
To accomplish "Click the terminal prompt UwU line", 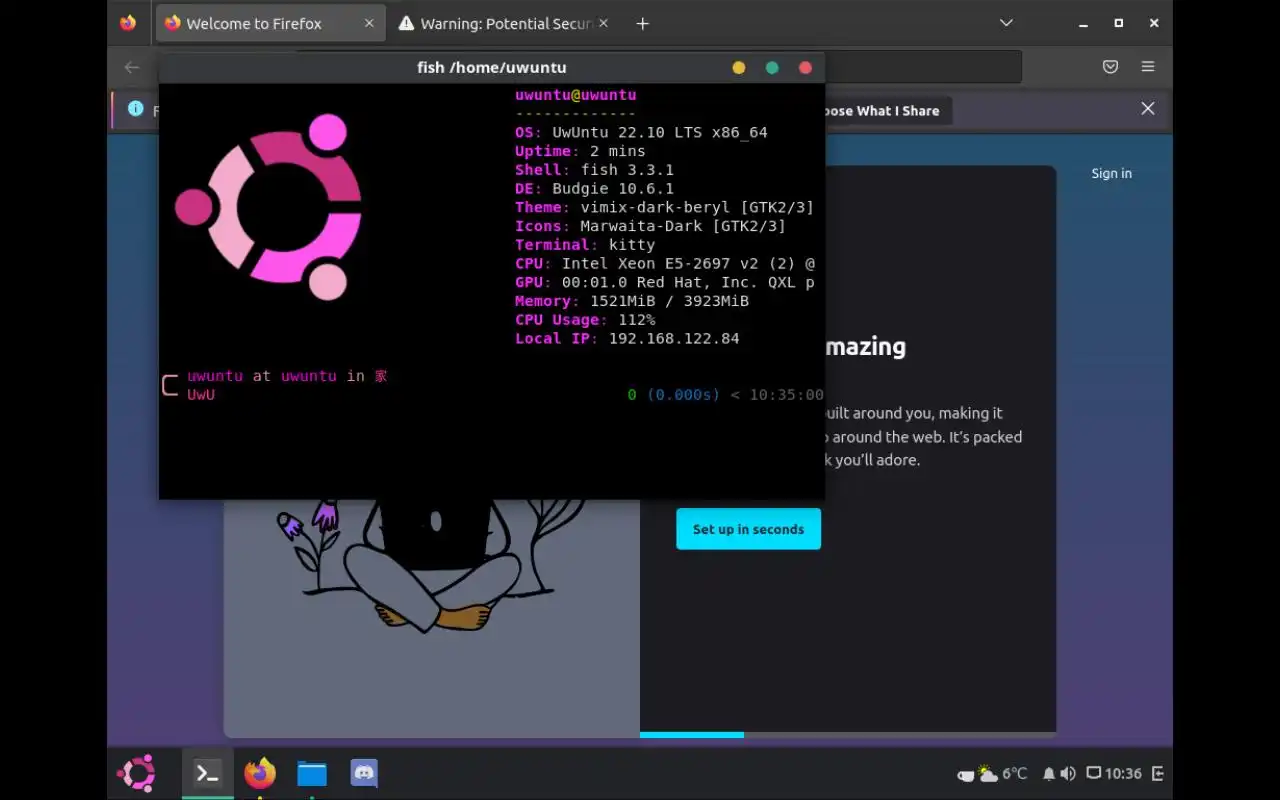I will coord(201,395).
